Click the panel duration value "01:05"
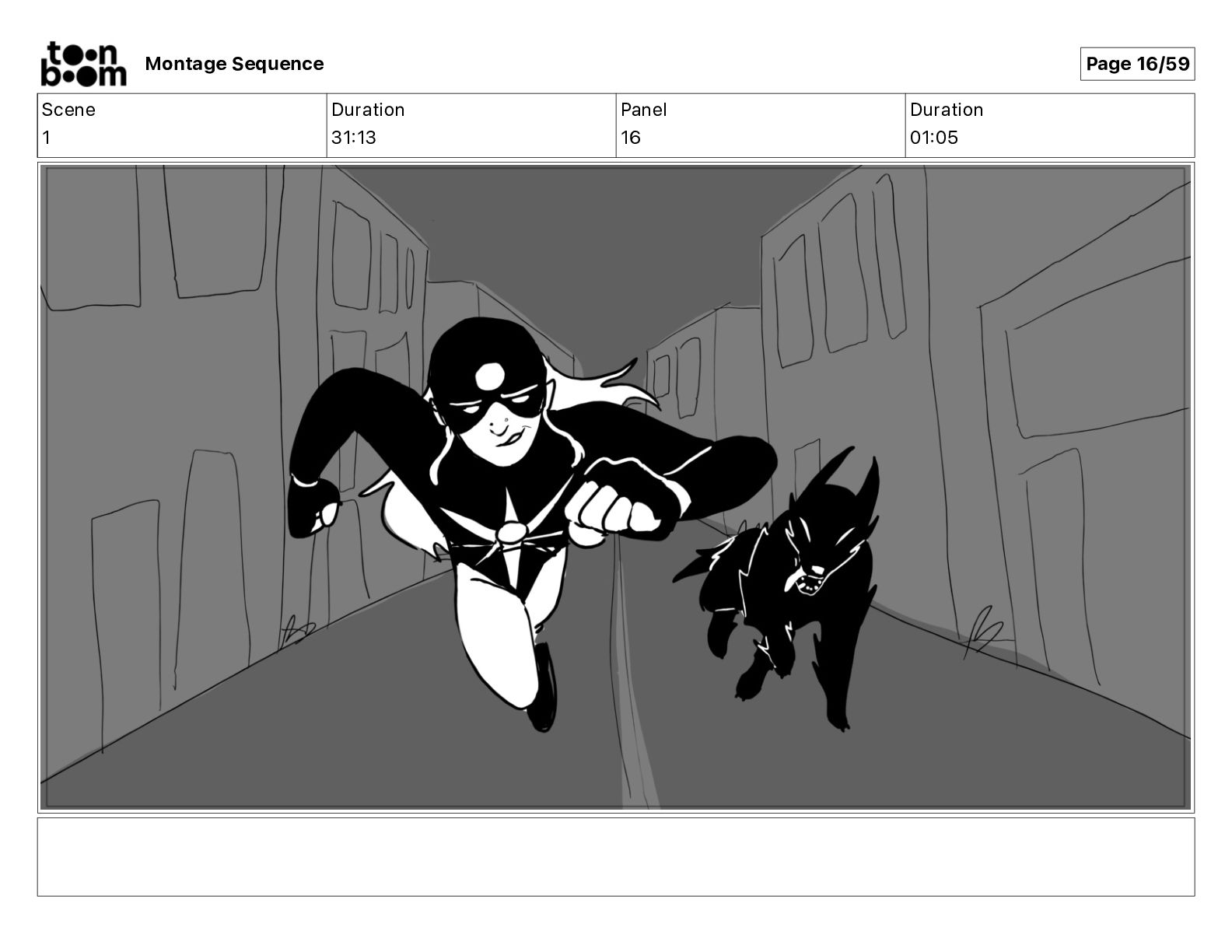This screenshot has height=952, width=1232. pyautogui.click(x=934, y=138)
